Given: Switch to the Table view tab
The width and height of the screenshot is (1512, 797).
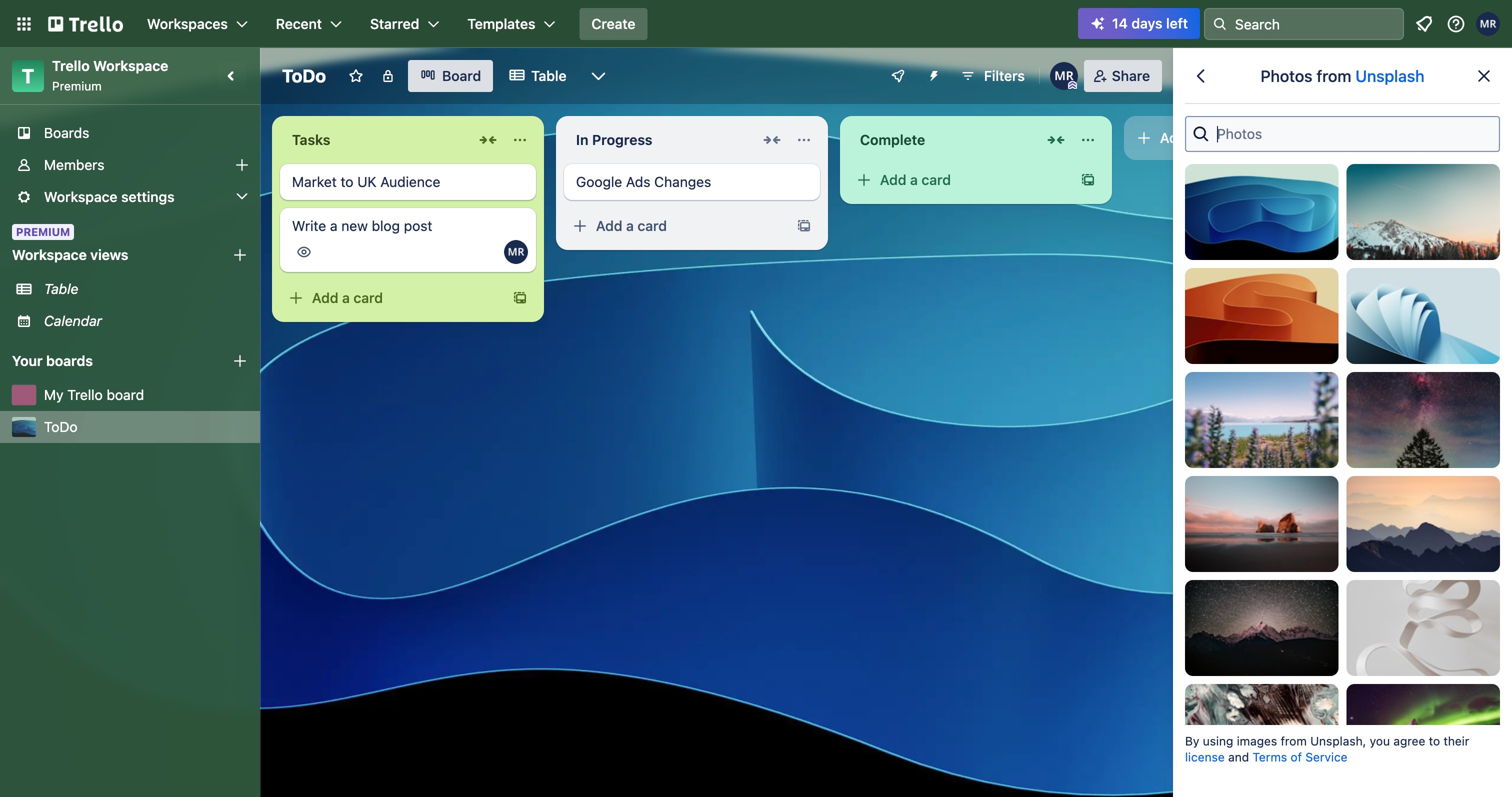Looking at the screenshot, I should tap(537, 75).
